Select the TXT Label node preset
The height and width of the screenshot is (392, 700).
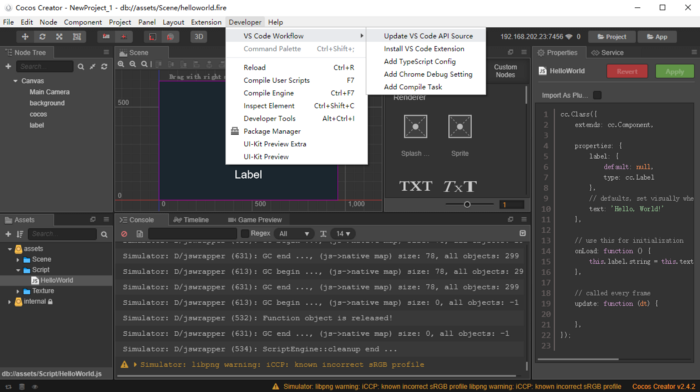(x=416, y=186)
